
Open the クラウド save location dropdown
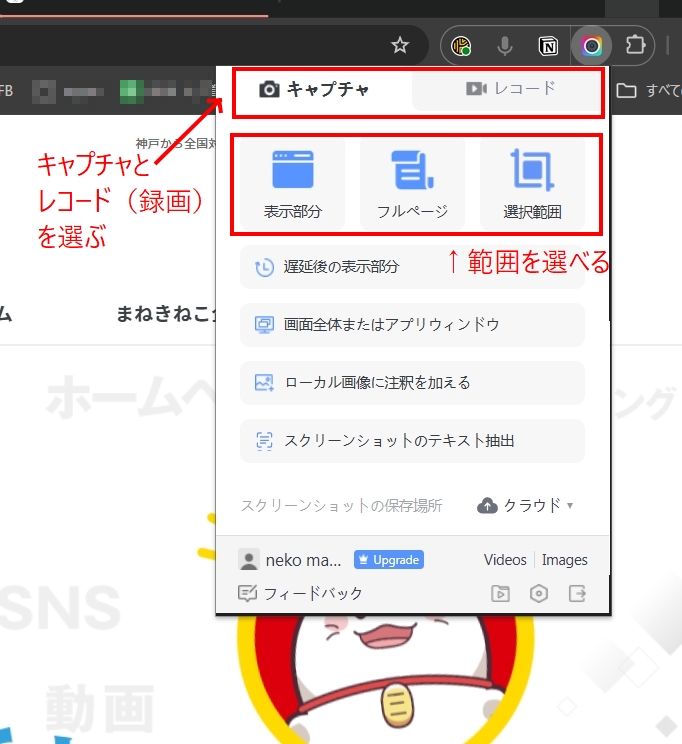click(x=525, y=505)
